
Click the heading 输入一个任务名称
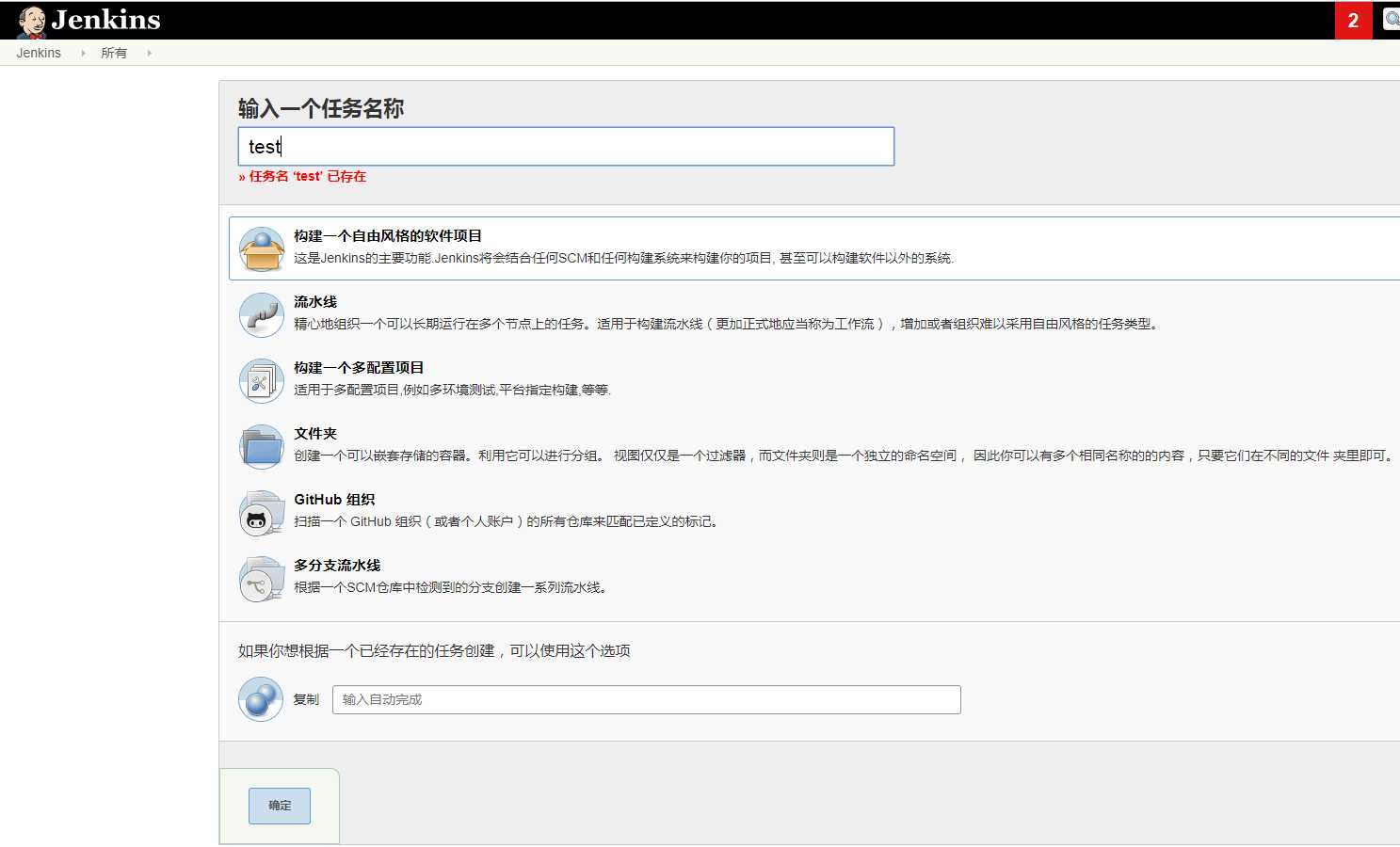click(321, 108)
